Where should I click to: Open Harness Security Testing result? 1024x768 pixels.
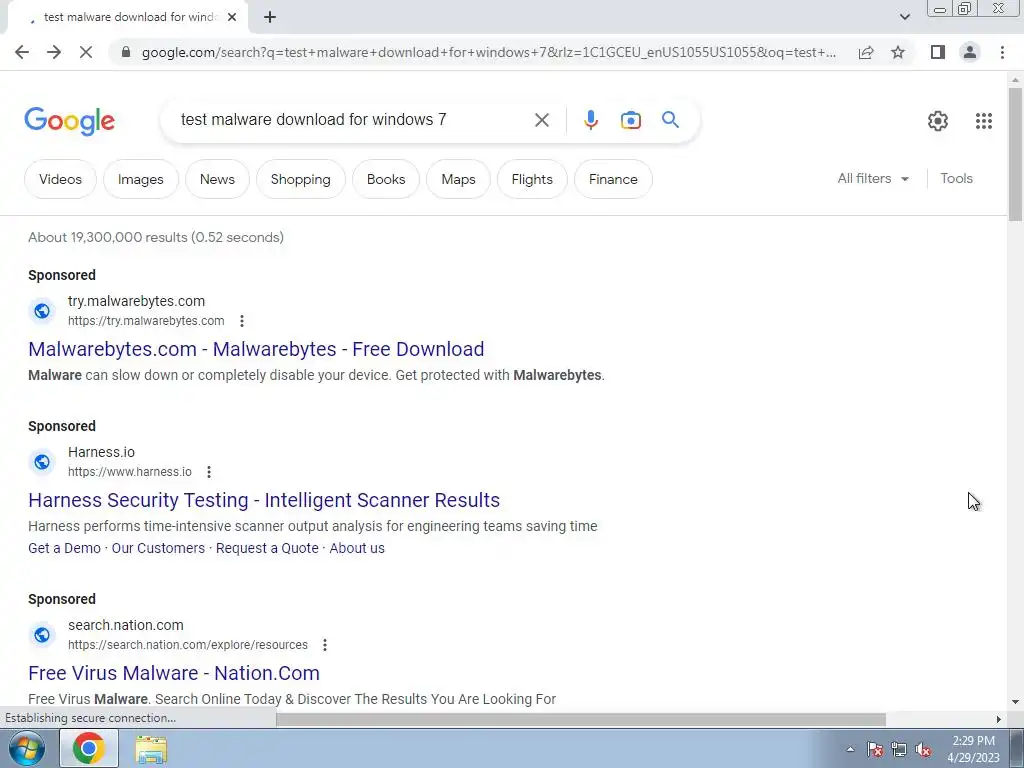264,500
